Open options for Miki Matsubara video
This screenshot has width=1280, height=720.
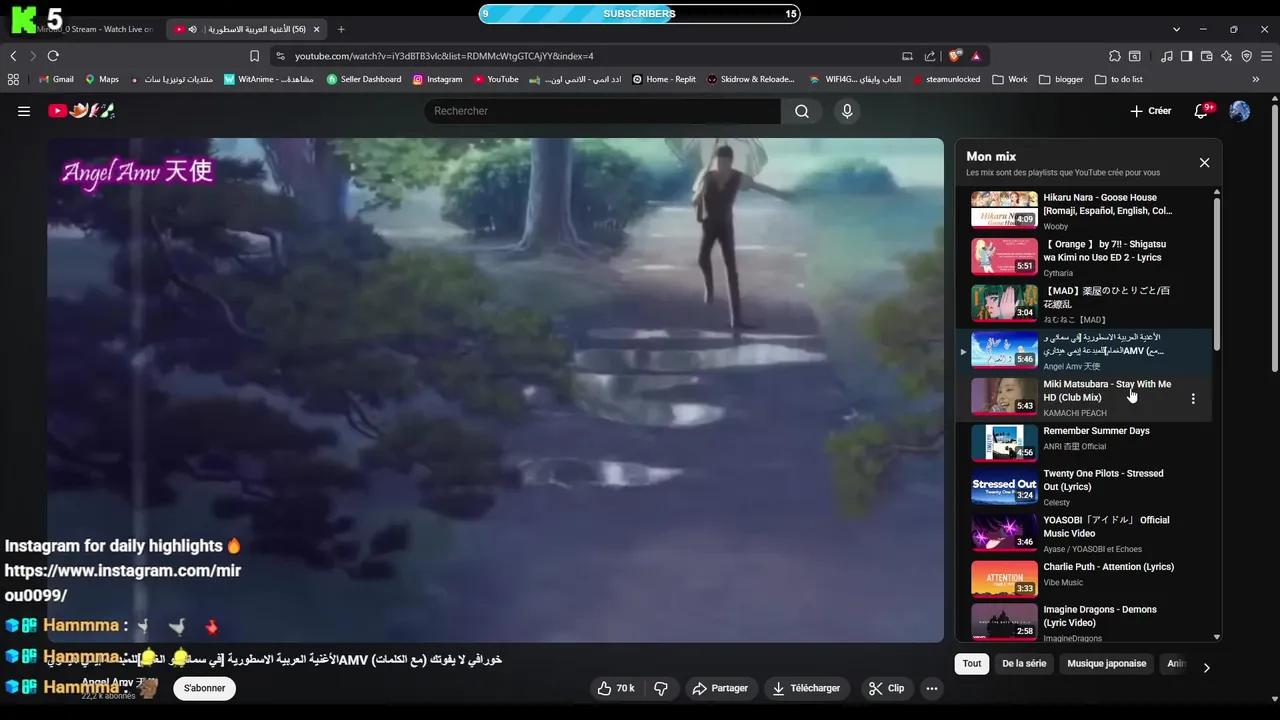point(1193,398)
